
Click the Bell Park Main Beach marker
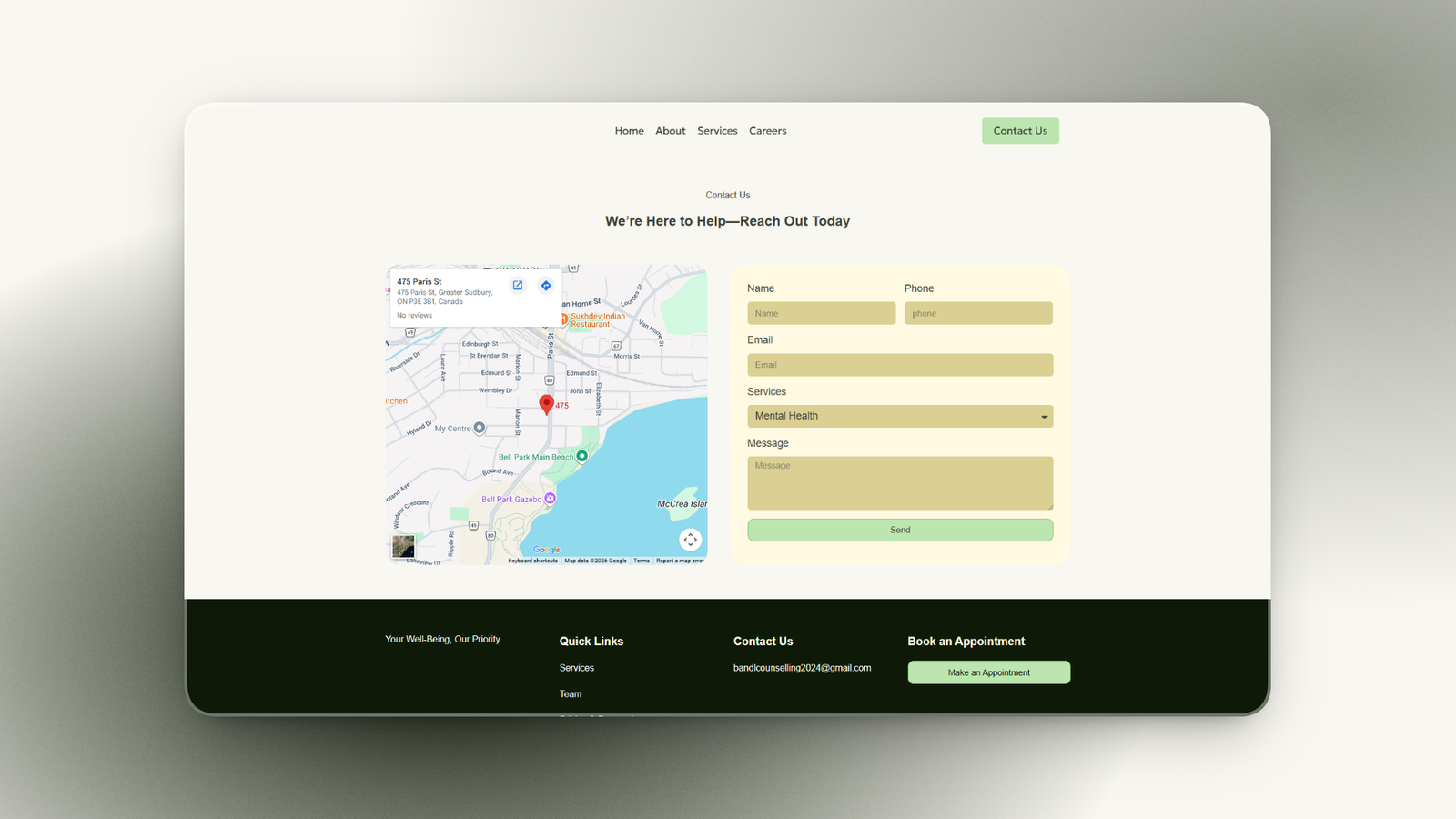tap(582, 456)
